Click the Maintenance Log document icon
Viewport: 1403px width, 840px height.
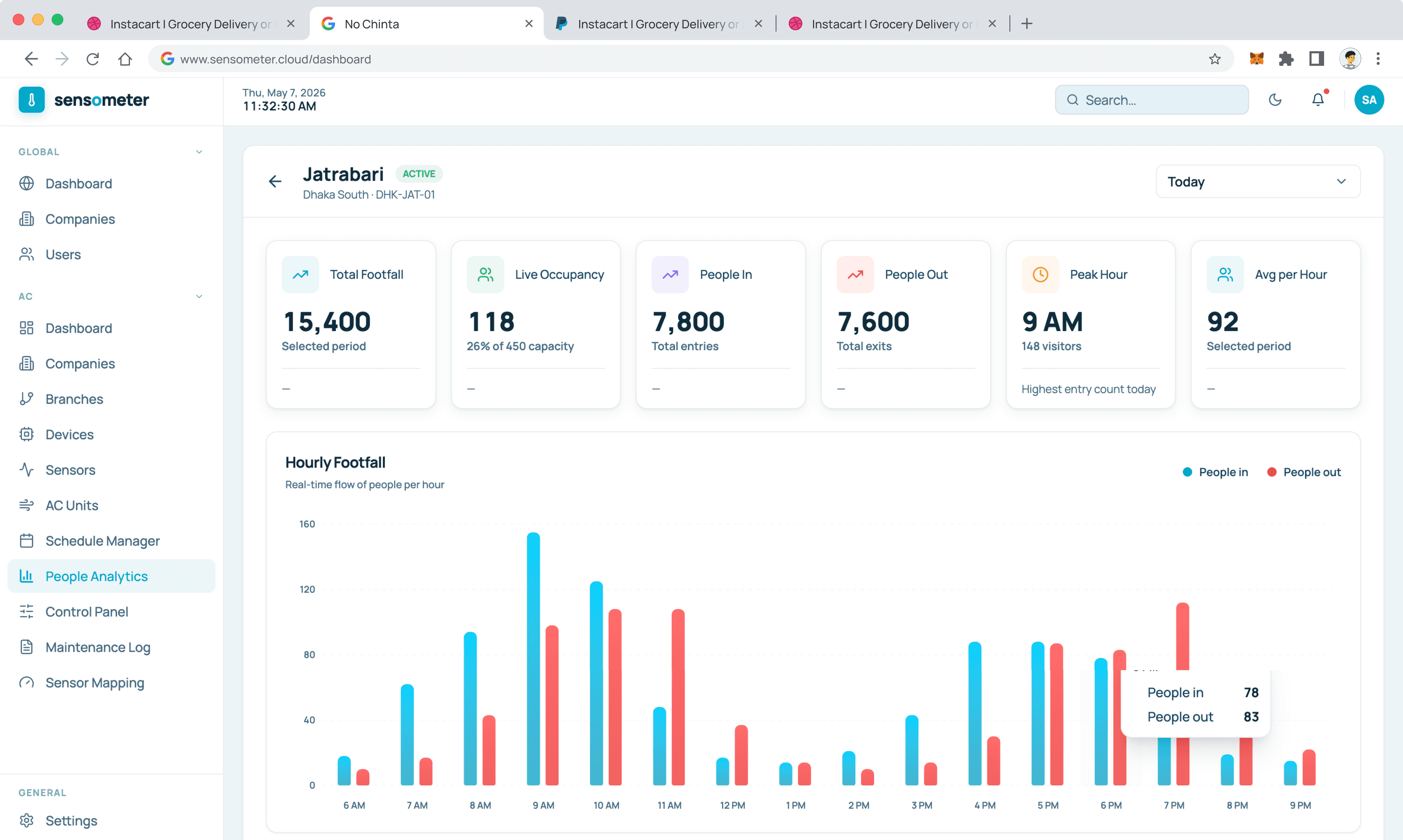(27, 647)
